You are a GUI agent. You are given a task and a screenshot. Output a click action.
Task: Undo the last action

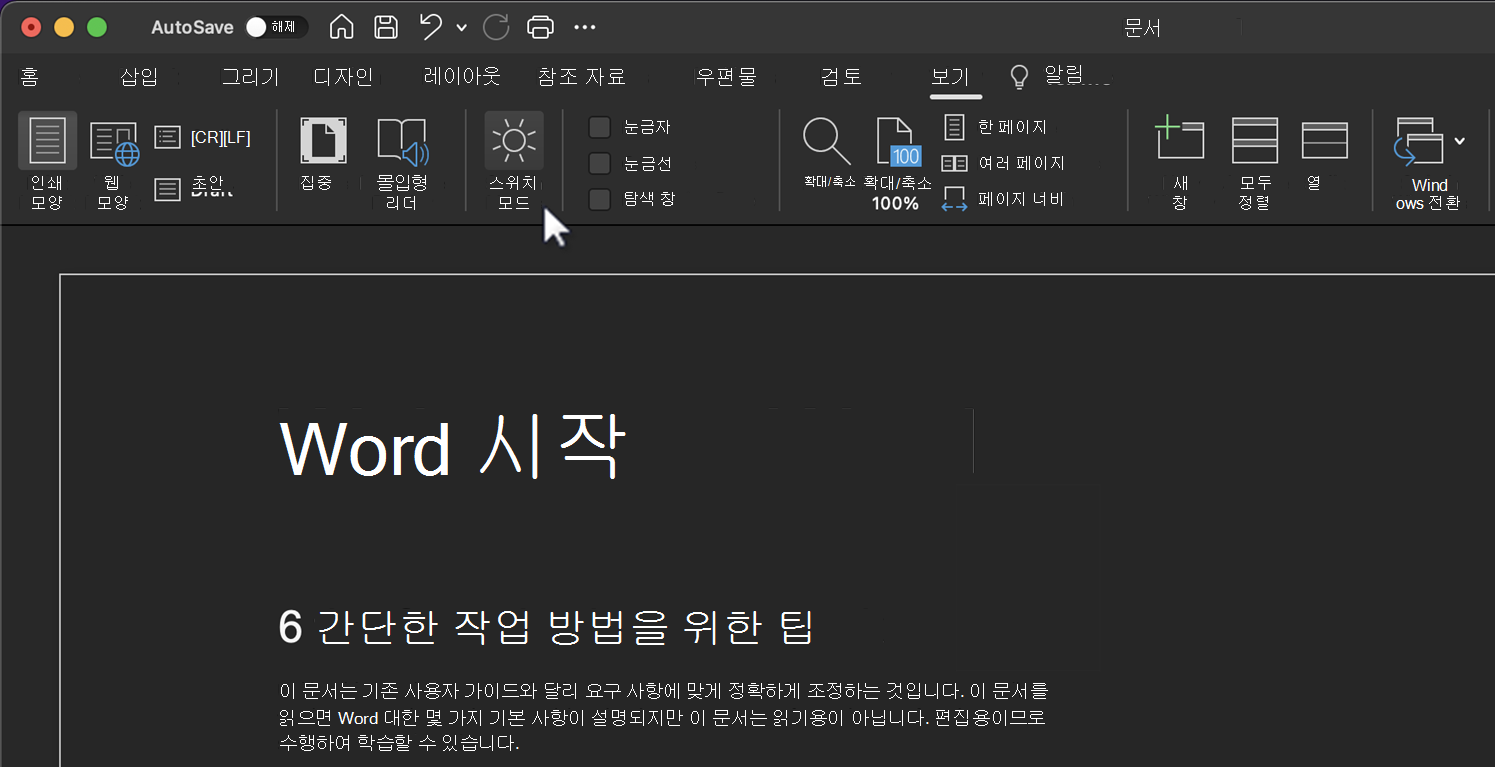(x=431, y=27)
